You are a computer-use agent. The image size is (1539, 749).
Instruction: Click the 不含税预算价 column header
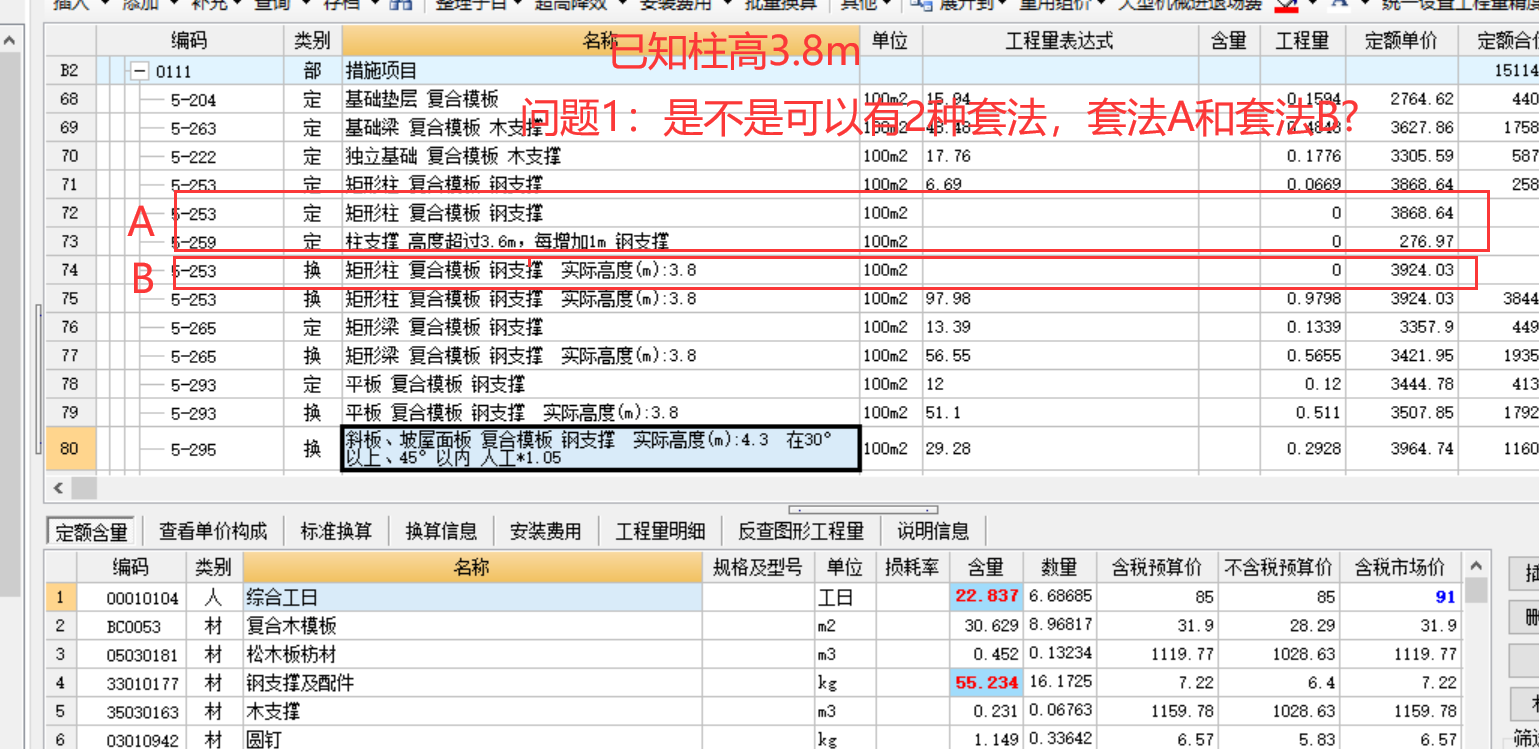pyautogui.click(x=1278, y=567)
